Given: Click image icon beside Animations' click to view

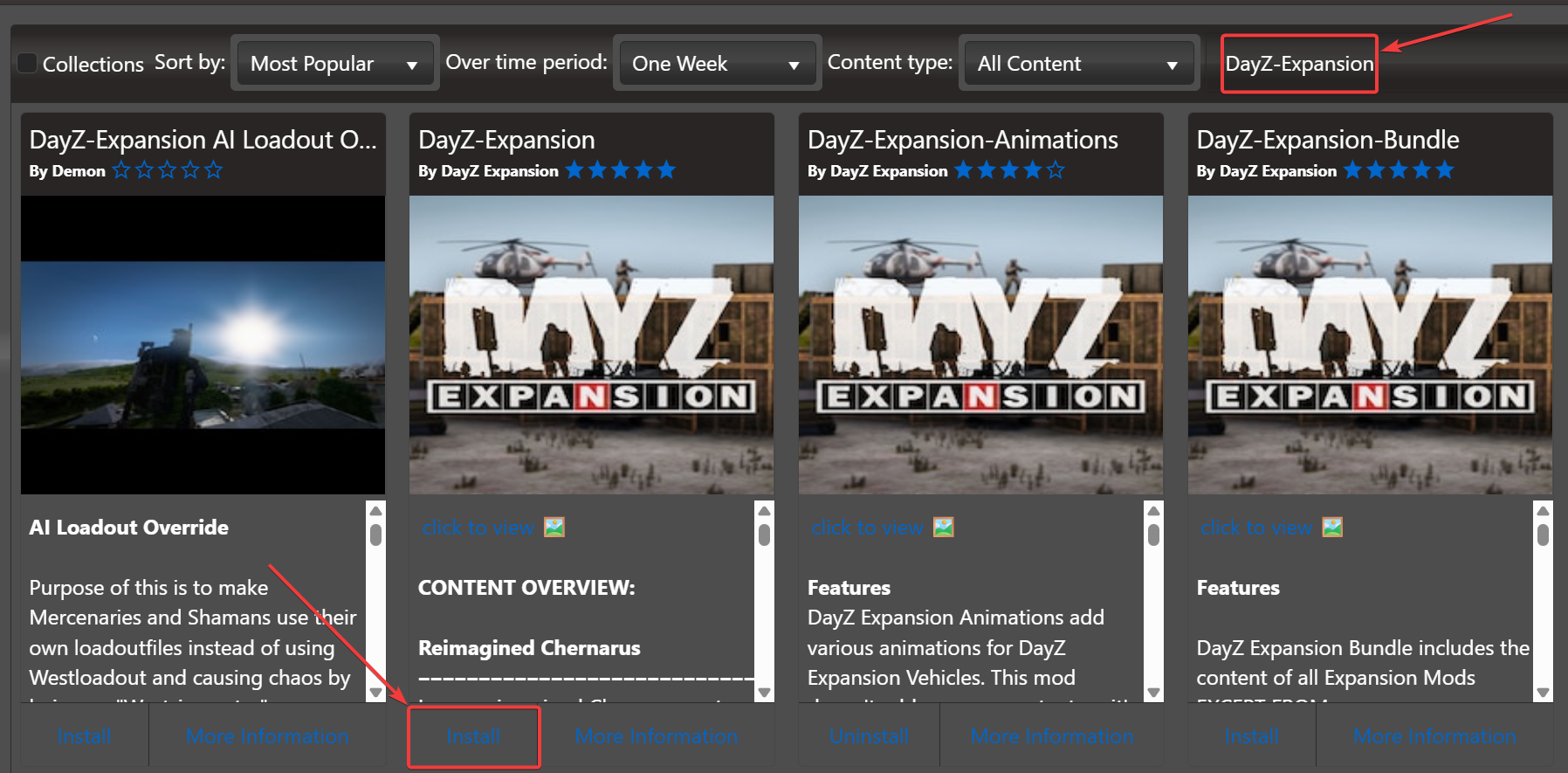Looking at the screenshot, I should (944, 527).
